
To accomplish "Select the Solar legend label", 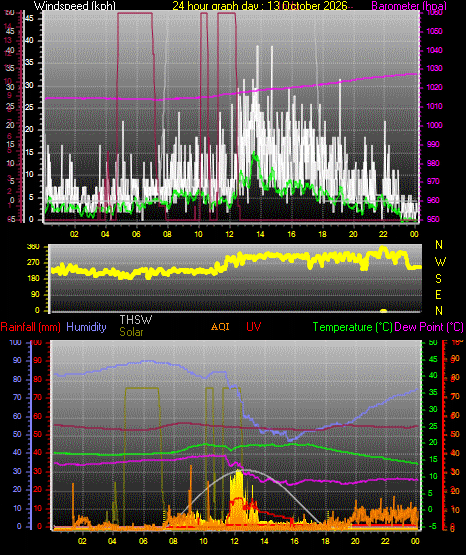I will click(x=131, y=332).
